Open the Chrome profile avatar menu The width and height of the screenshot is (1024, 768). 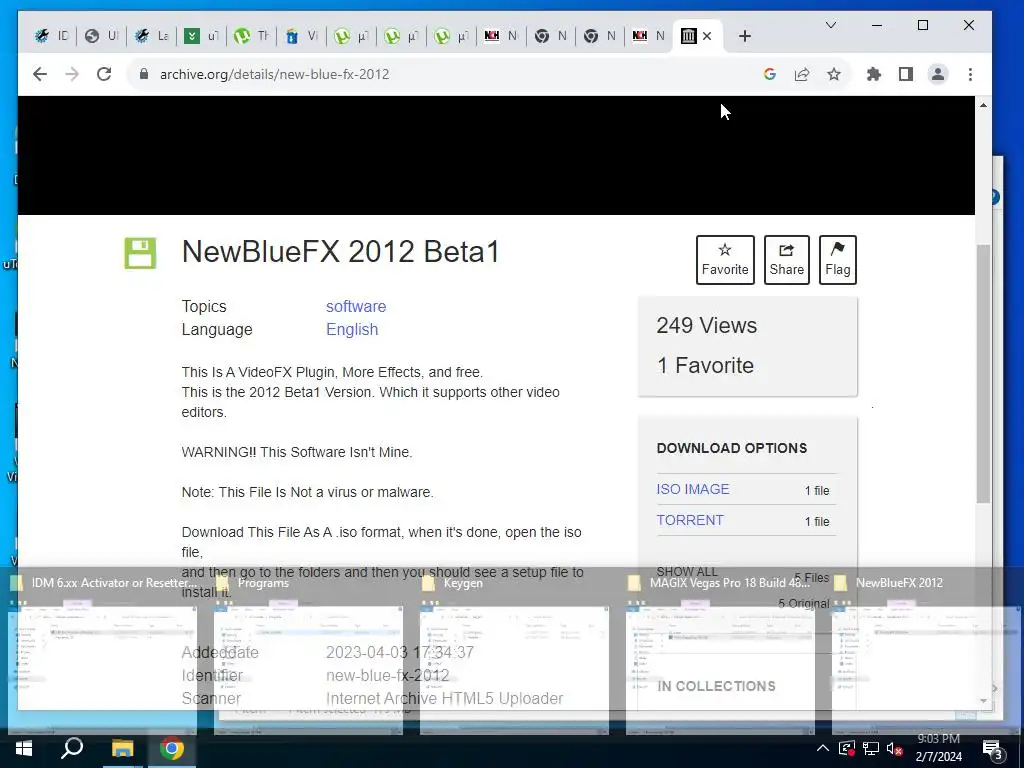pos(938,74)
